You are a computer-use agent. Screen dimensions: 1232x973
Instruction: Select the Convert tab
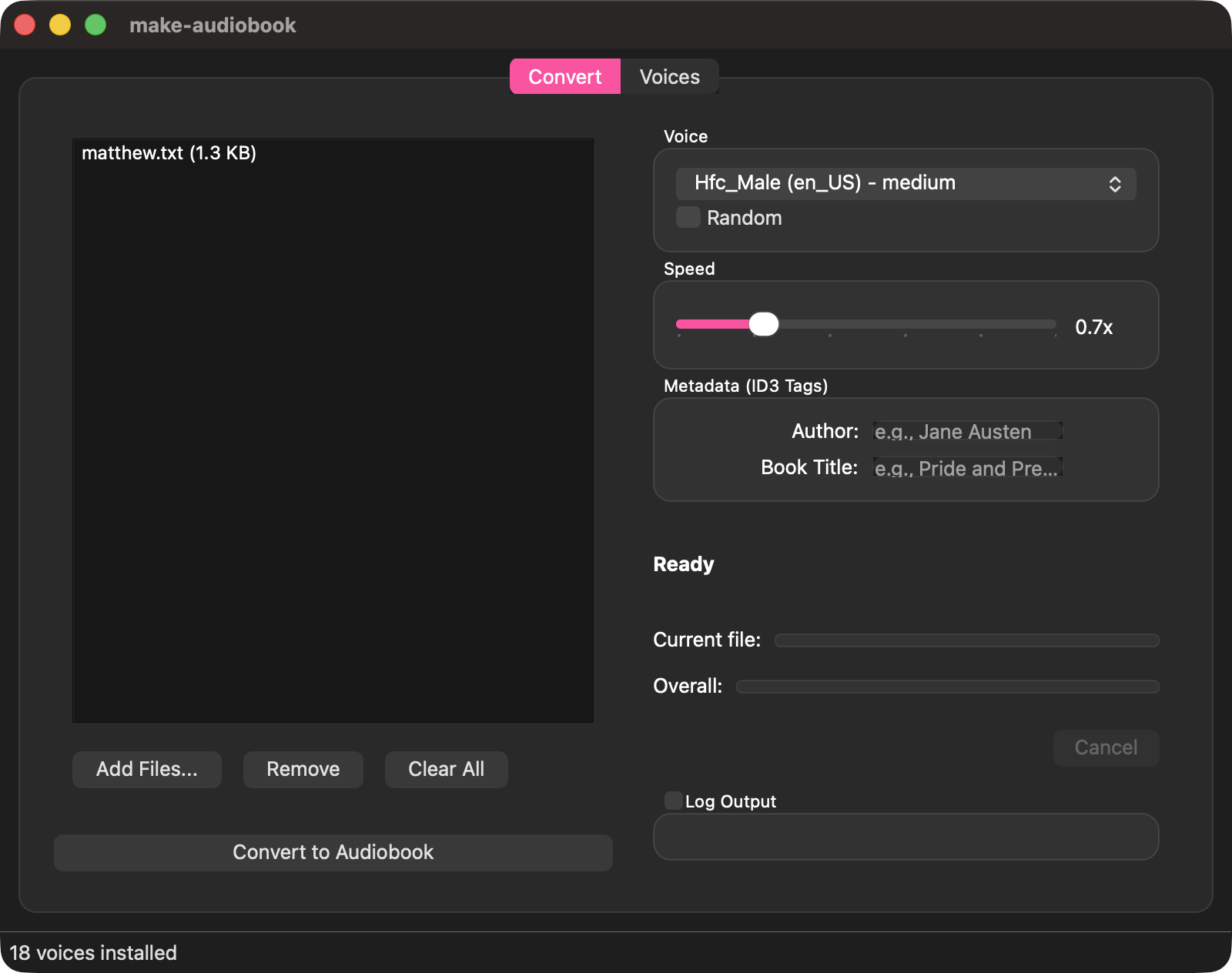564,76
